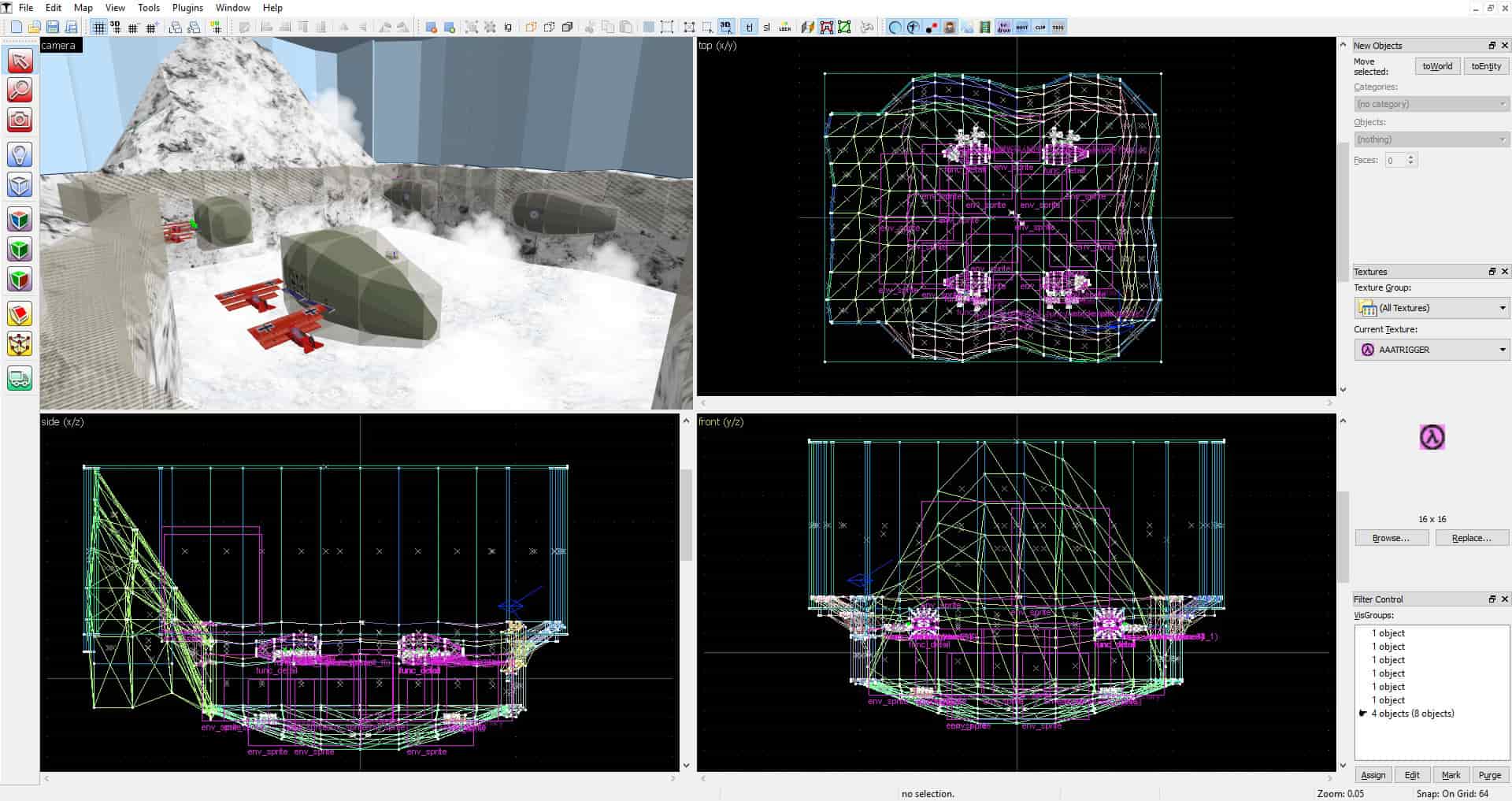Select the '4 objects (8 objects)' VisGroup row
This screenshot has width=1512, height=801.
click(x=1432, y=714)
